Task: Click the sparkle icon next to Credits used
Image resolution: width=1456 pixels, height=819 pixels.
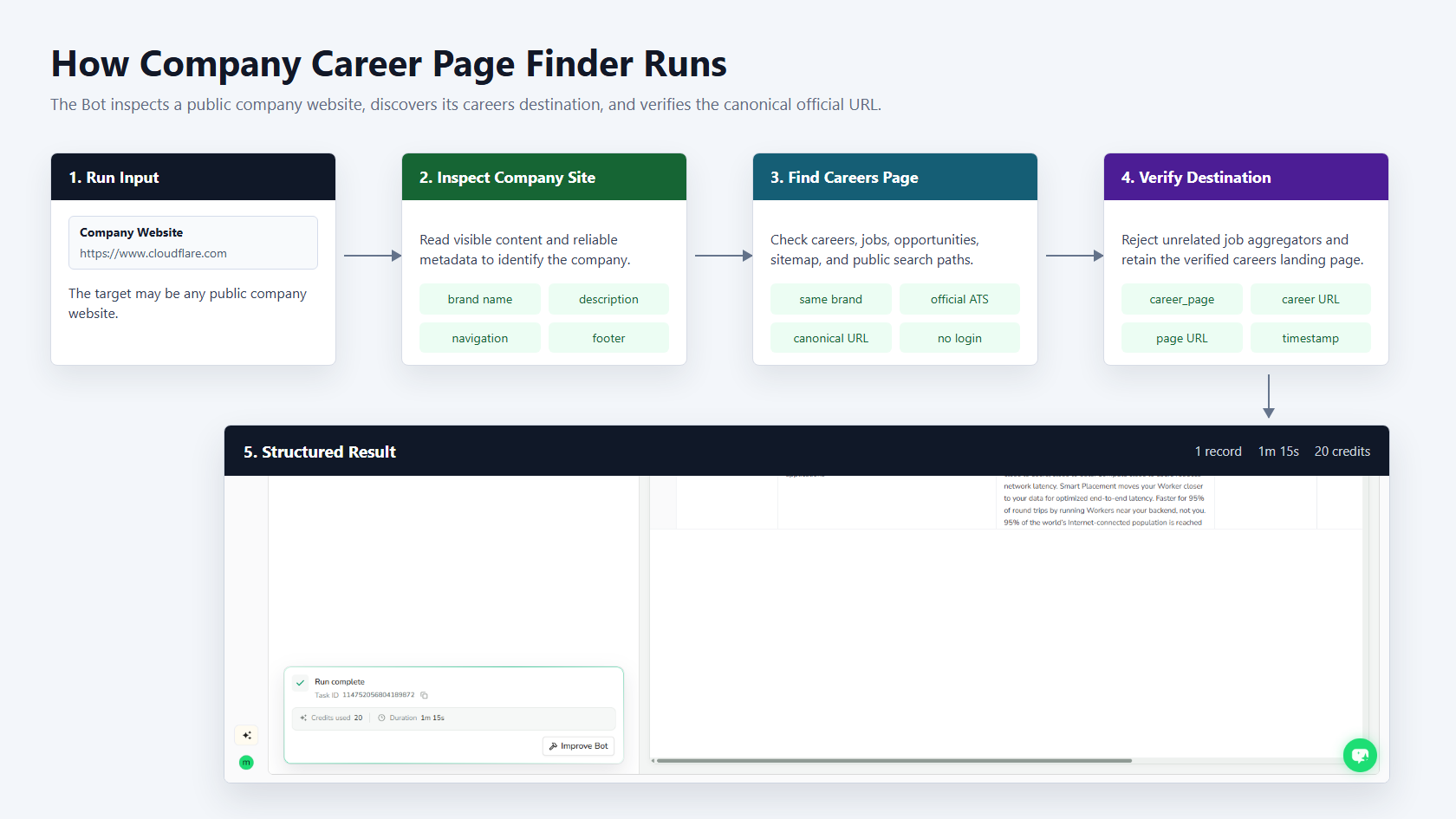Action: coord(303,718)
